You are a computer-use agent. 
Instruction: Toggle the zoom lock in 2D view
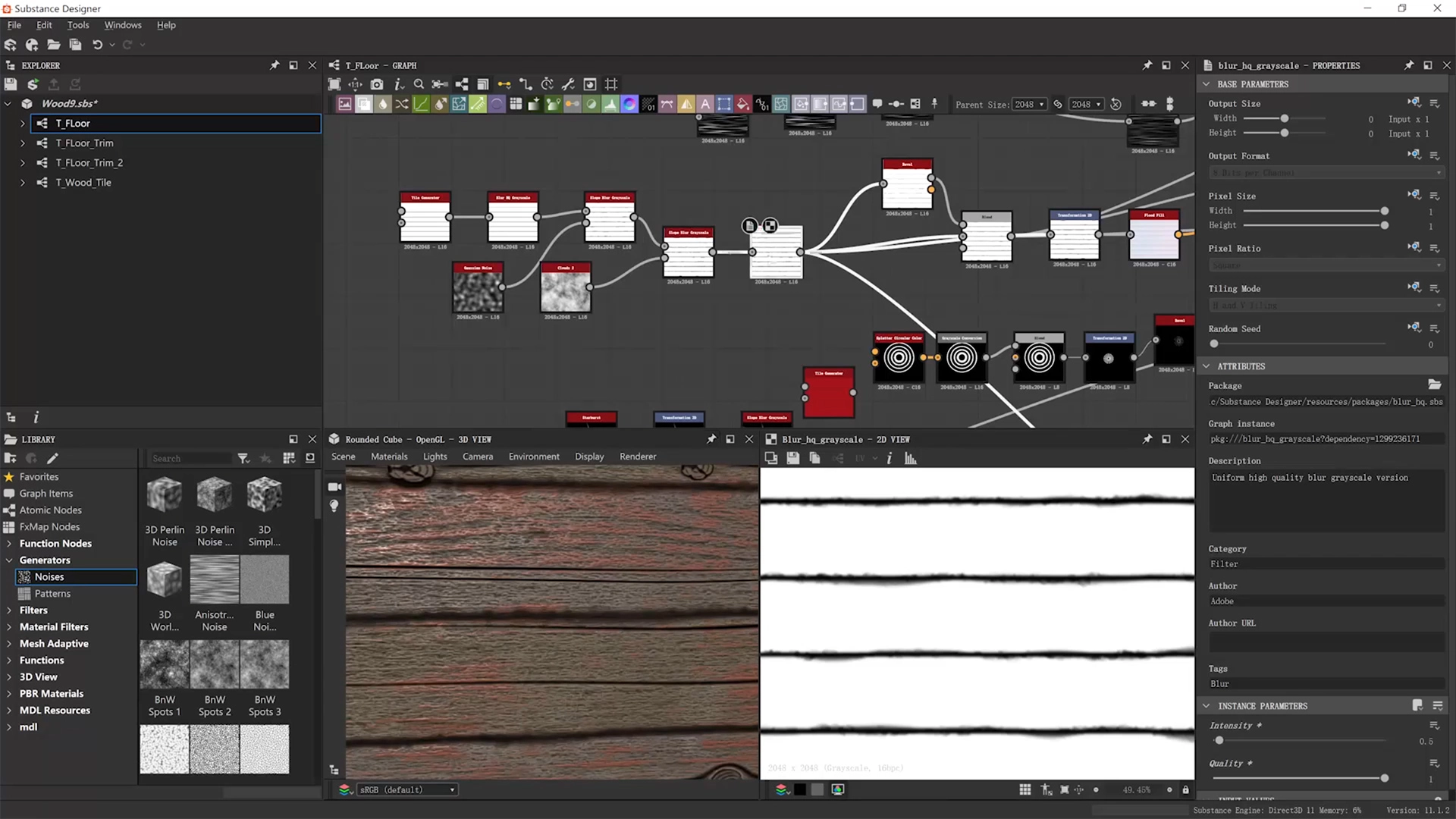(x=1185, y=790)
